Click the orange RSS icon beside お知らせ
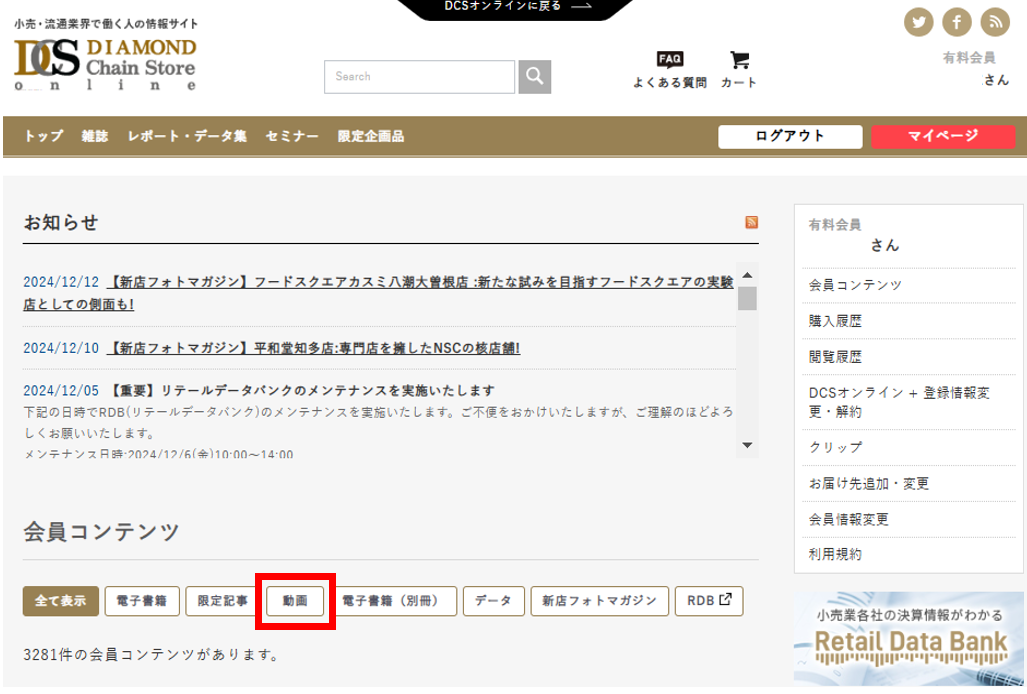The height and width of the screenshot is (694, 1027). tap(751, 222)
